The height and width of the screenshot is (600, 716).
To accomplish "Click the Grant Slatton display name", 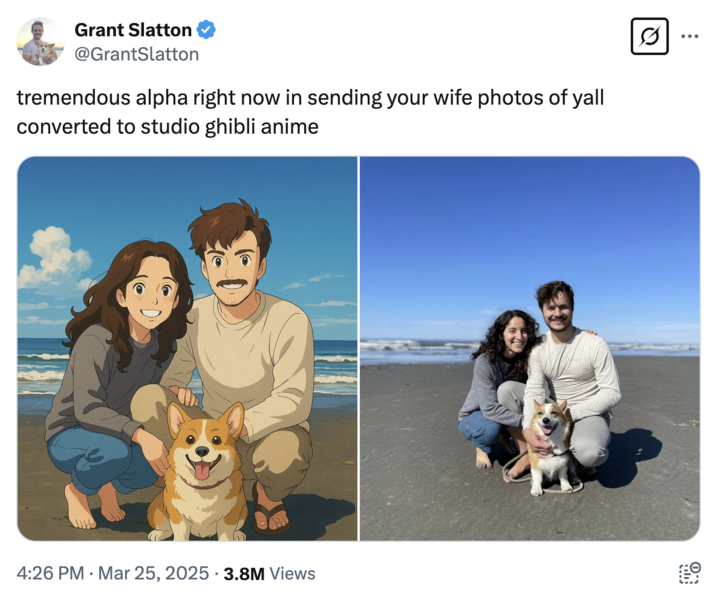I will pos(133,30).
